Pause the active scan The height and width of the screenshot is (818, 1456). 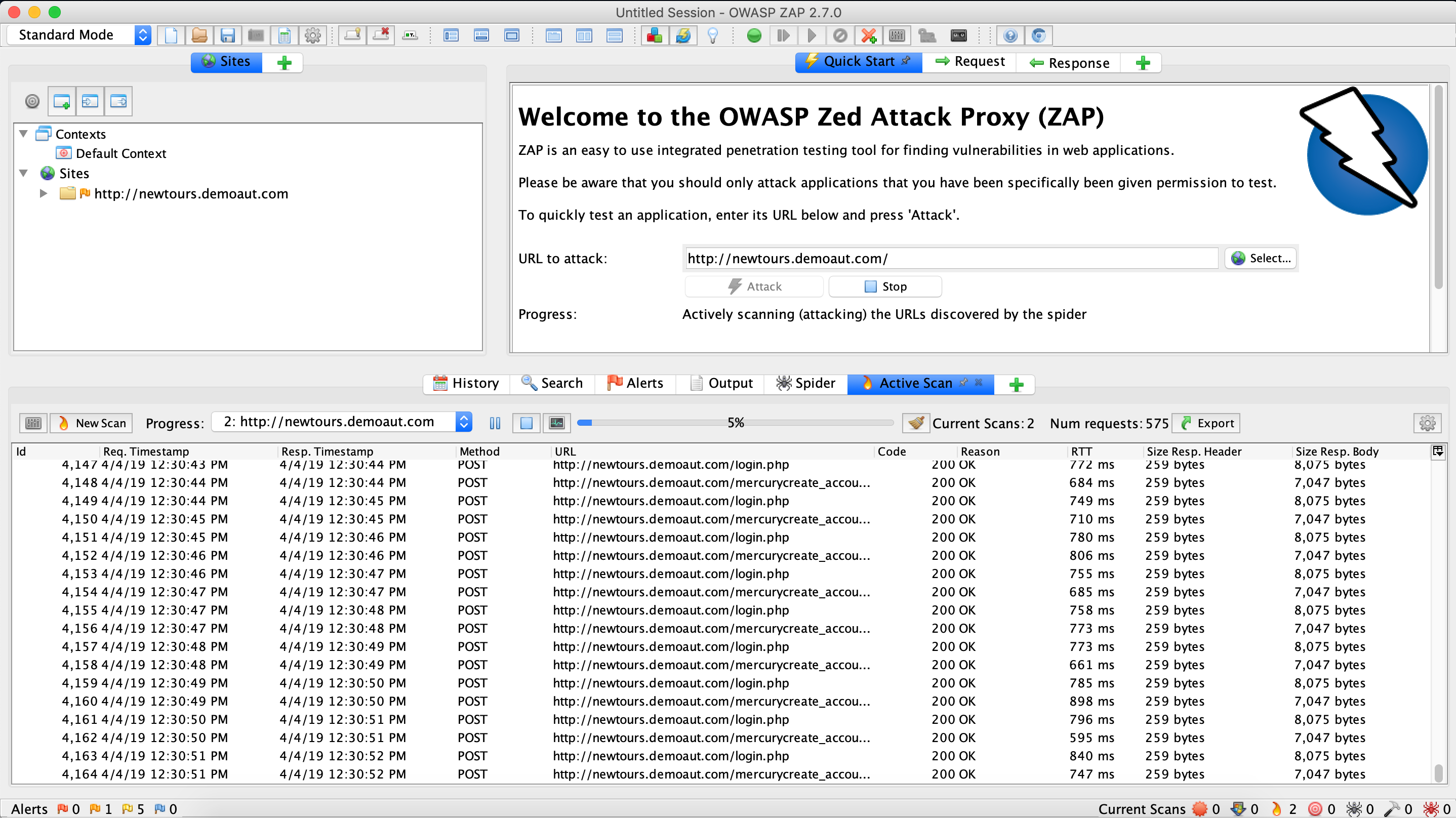(x=495, y=423)
